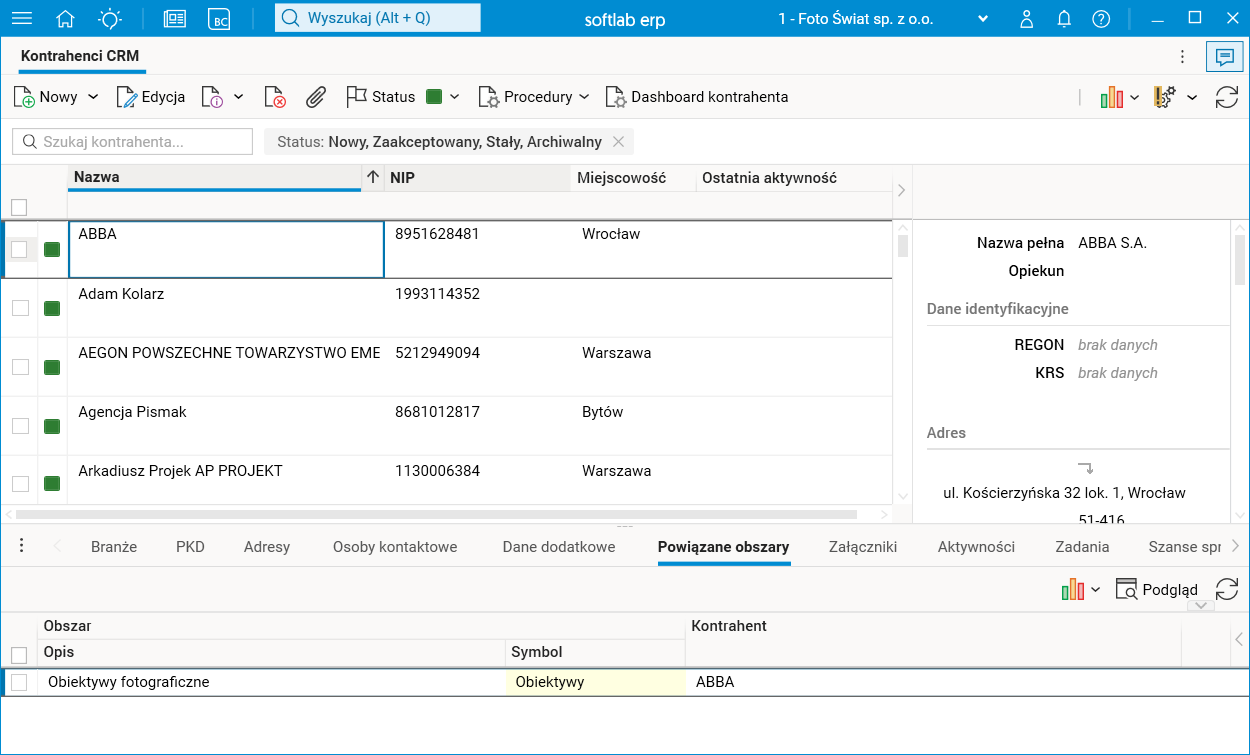Image resolution: width=1250 pixels, height=755 pixels.
Task: Open the Załączniki tab
Action: 863,547
